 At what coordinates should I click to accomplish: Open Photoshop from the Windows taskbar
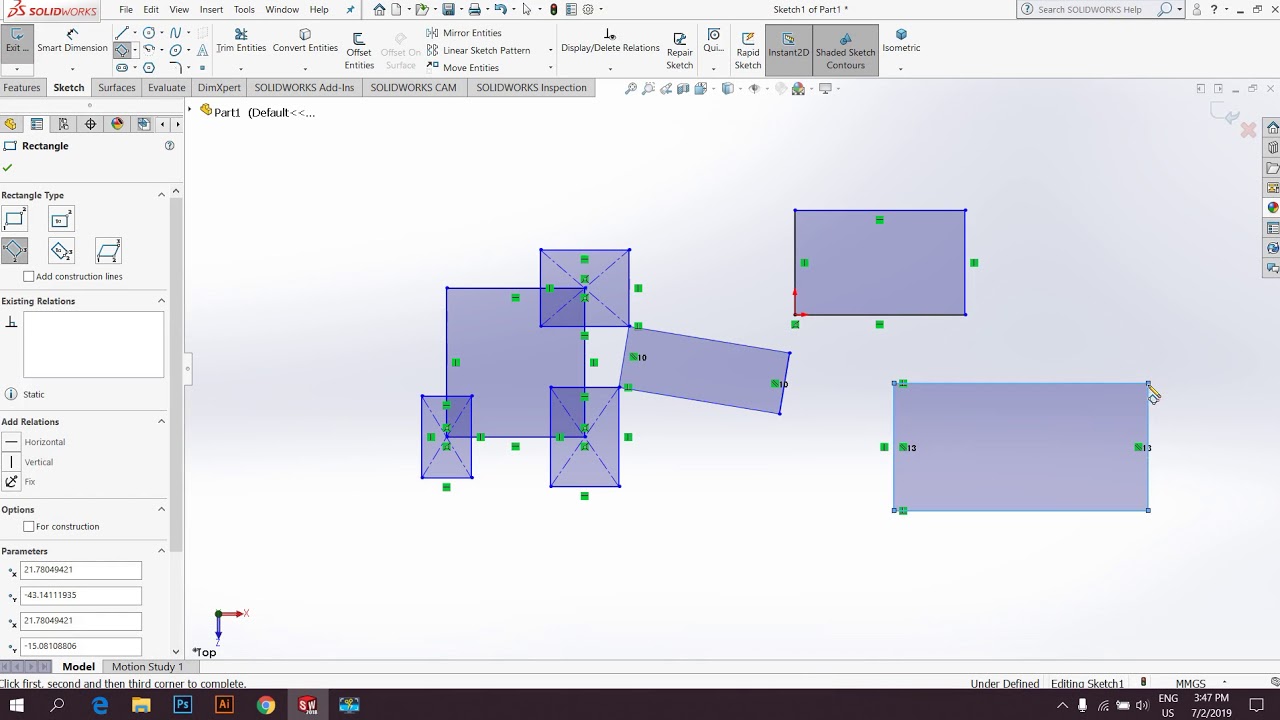(182, 705)
